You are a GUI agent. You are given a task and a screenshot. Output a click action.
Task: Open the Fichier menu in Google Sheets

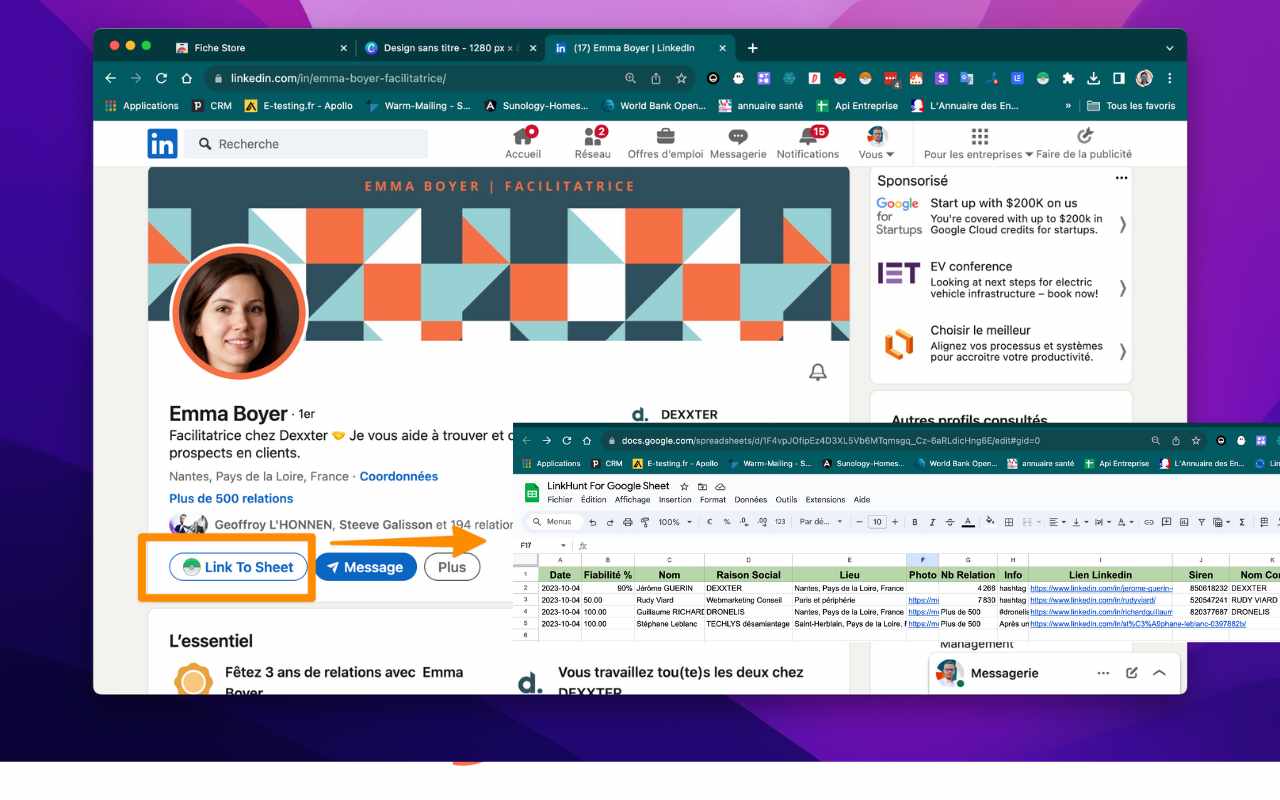pyautogui.click(x=560, y=499)
